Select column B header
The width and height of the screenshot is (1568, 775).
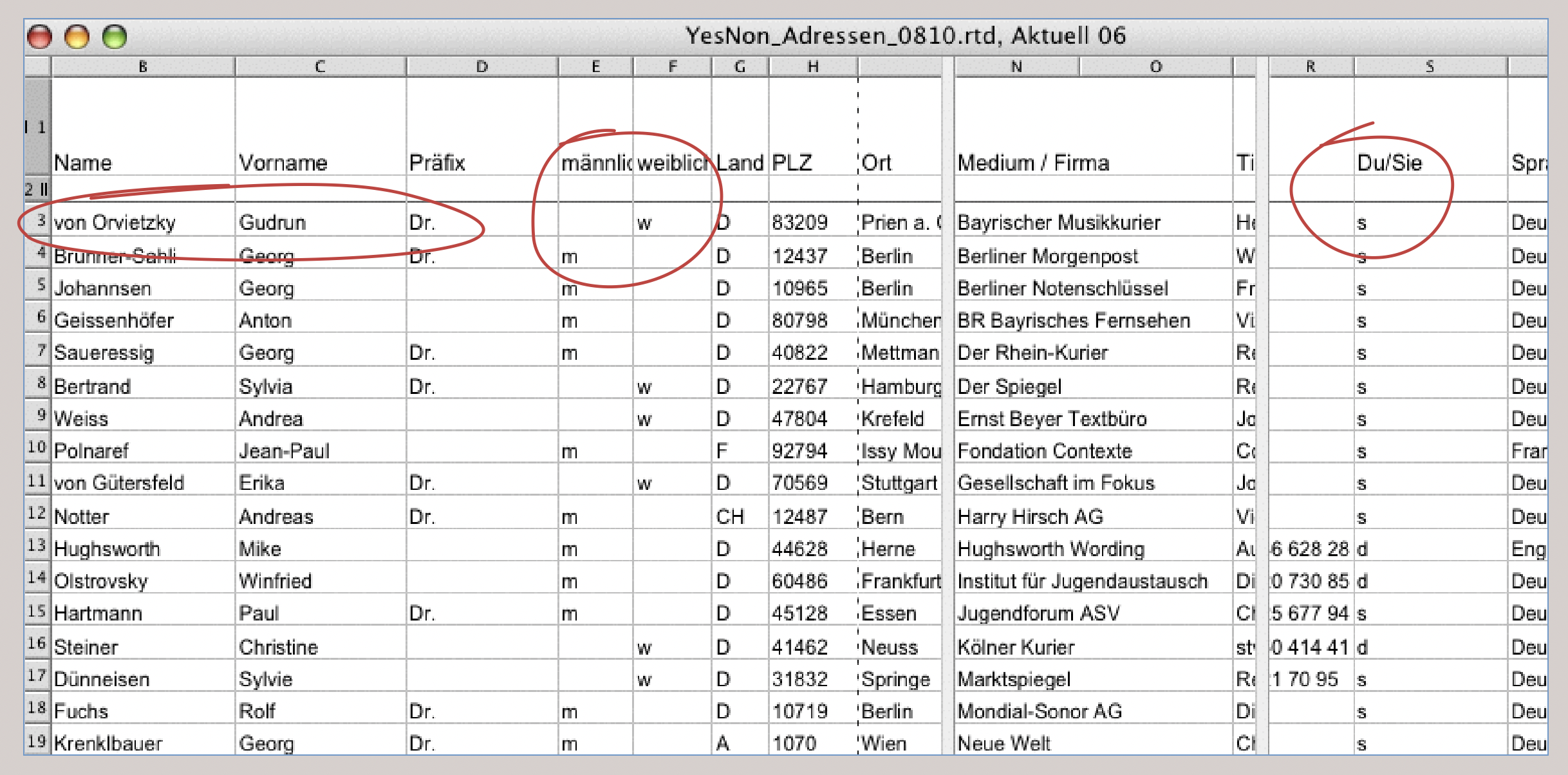[143, 66]
